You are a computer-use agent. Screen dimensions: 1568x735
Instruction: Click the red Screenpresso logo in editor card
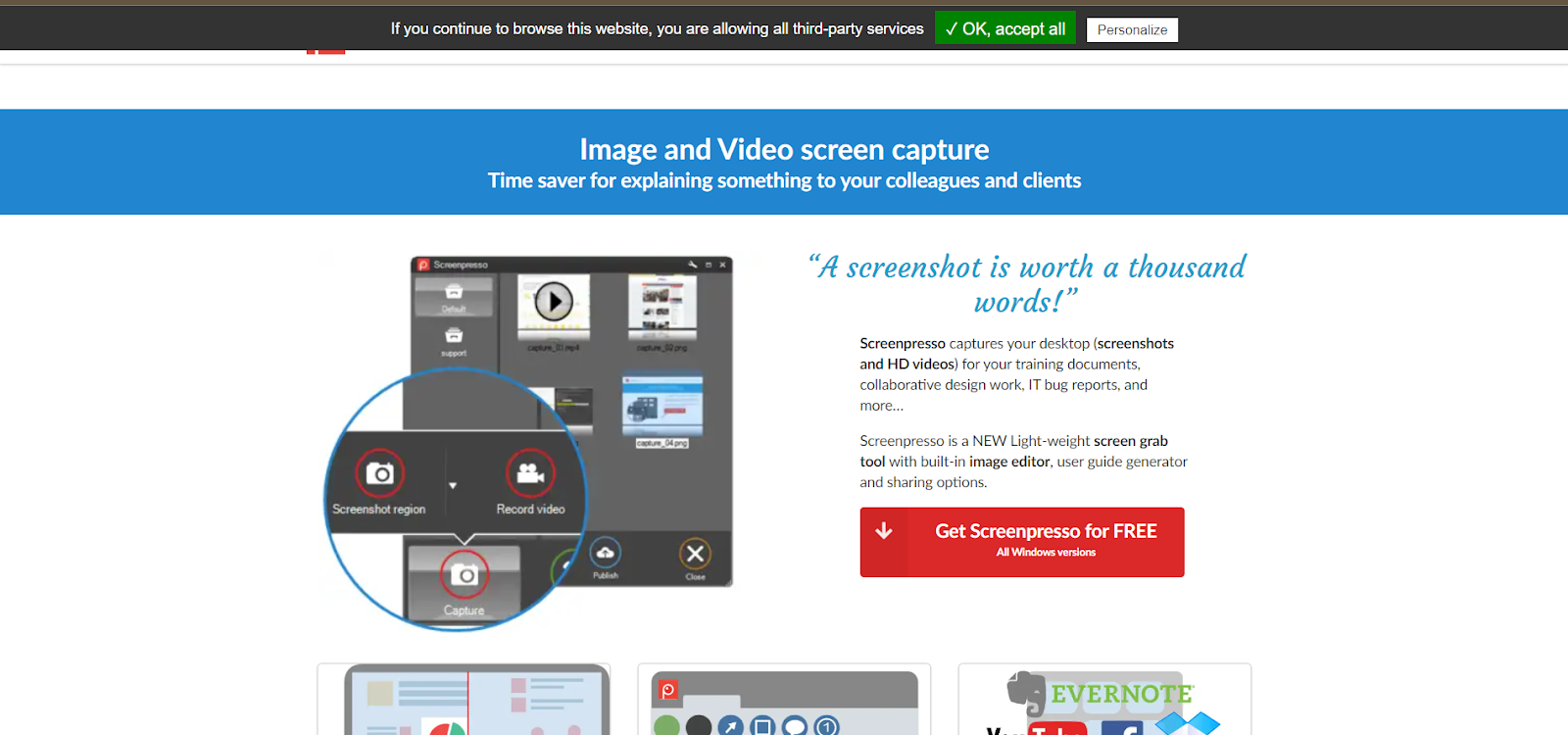click(x=668, y=690)
